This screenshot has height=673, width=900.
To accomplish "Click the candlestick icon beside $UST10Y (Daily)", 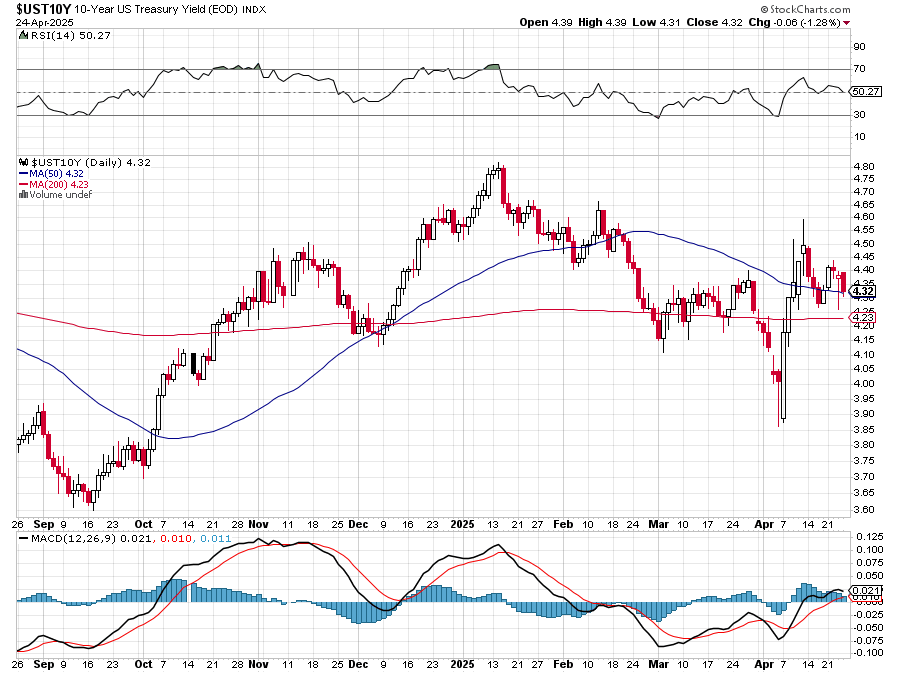I will (x=24, y=162).
